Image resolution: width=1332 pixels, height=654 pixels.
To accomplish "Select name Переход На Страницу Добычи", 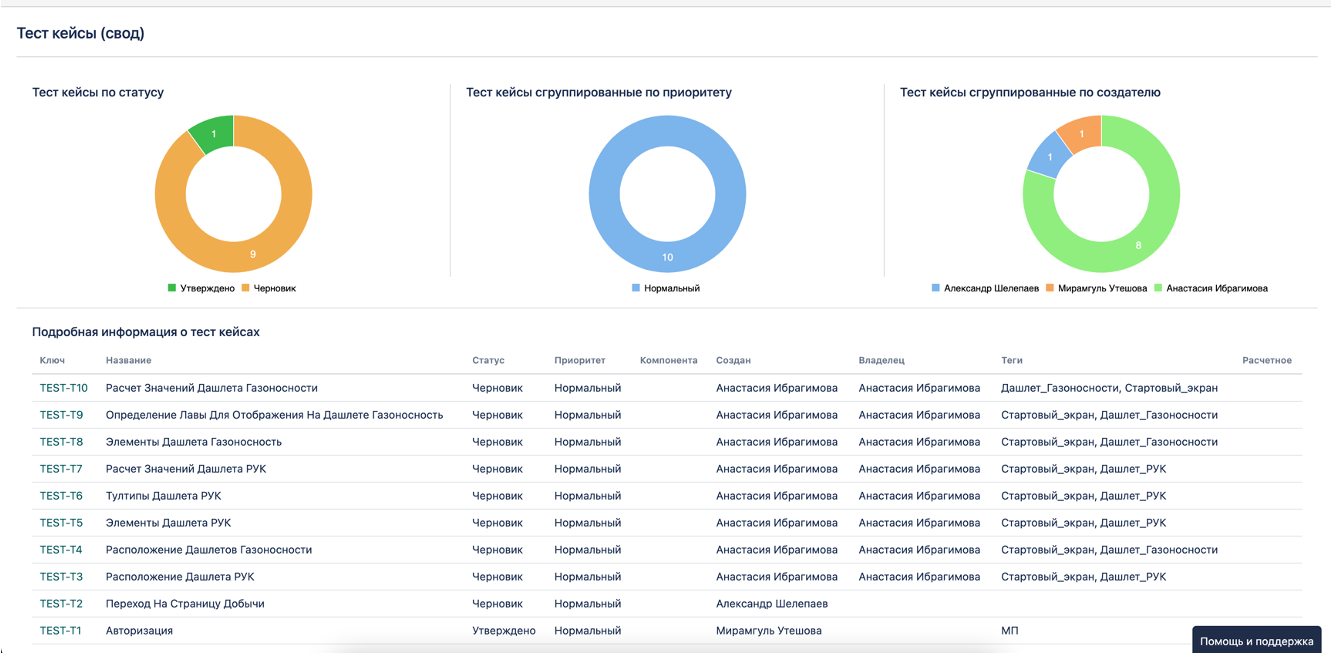I will [185, 604].
